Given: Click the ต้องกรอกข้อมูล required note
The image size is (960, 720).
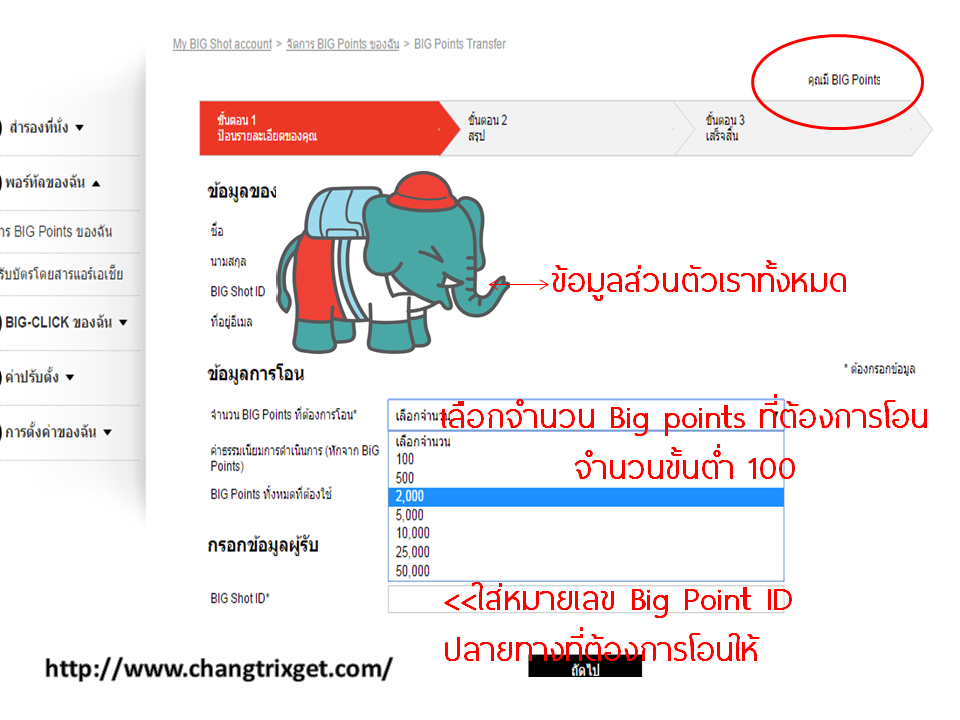Looking at the screenshot, I should pyautogui.click(x=879, y=369).
